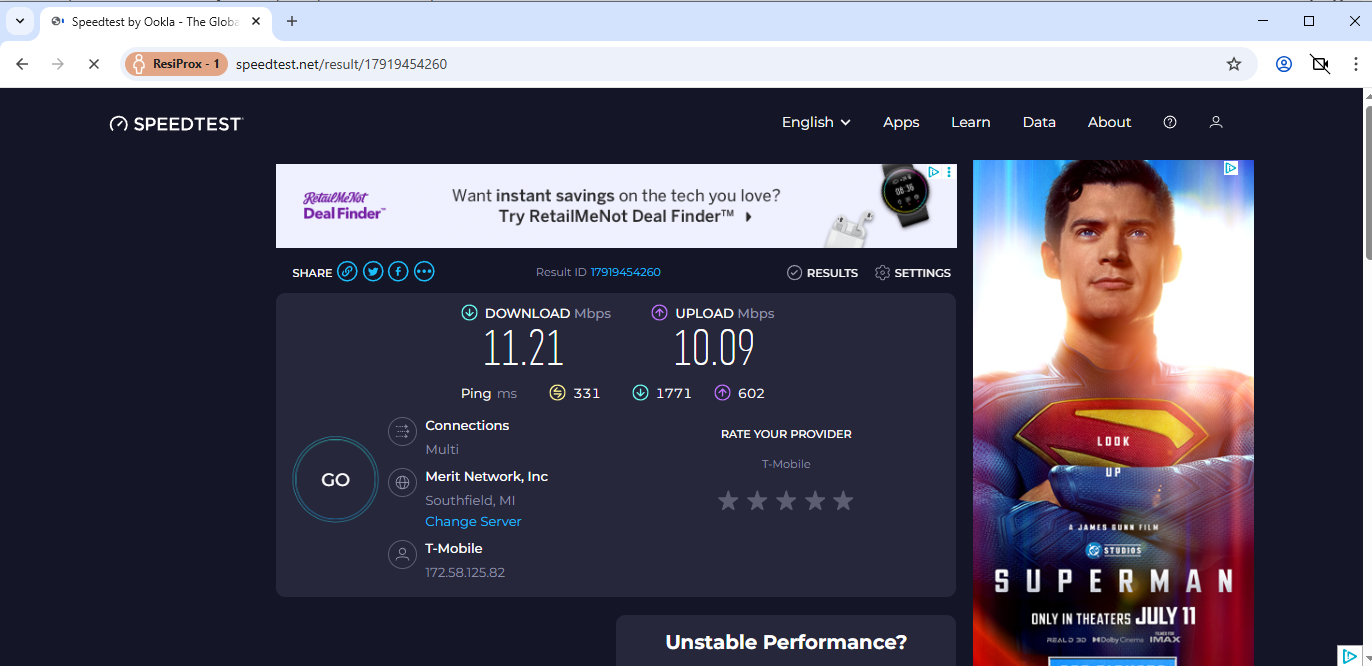Click the upload speed 10.09 value

(714, 348)
